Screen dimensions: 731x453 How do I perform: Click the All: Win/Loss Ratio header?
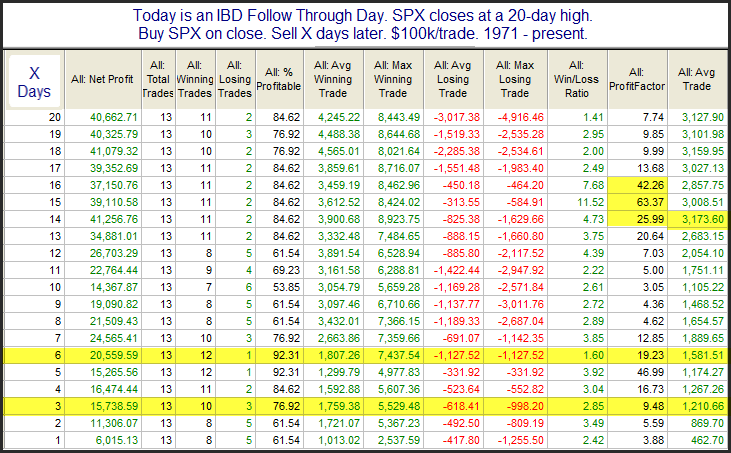pos(577,80)
